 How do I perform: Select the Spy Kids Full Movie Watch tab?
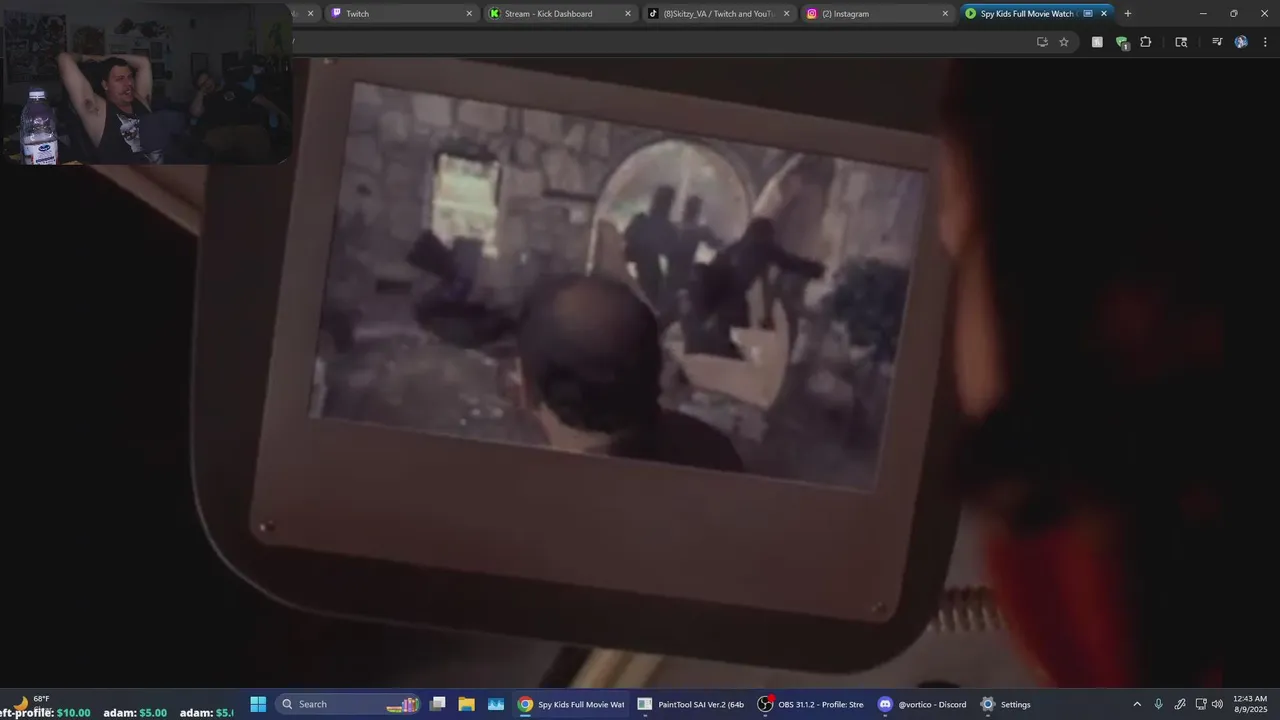(1036, 14)
